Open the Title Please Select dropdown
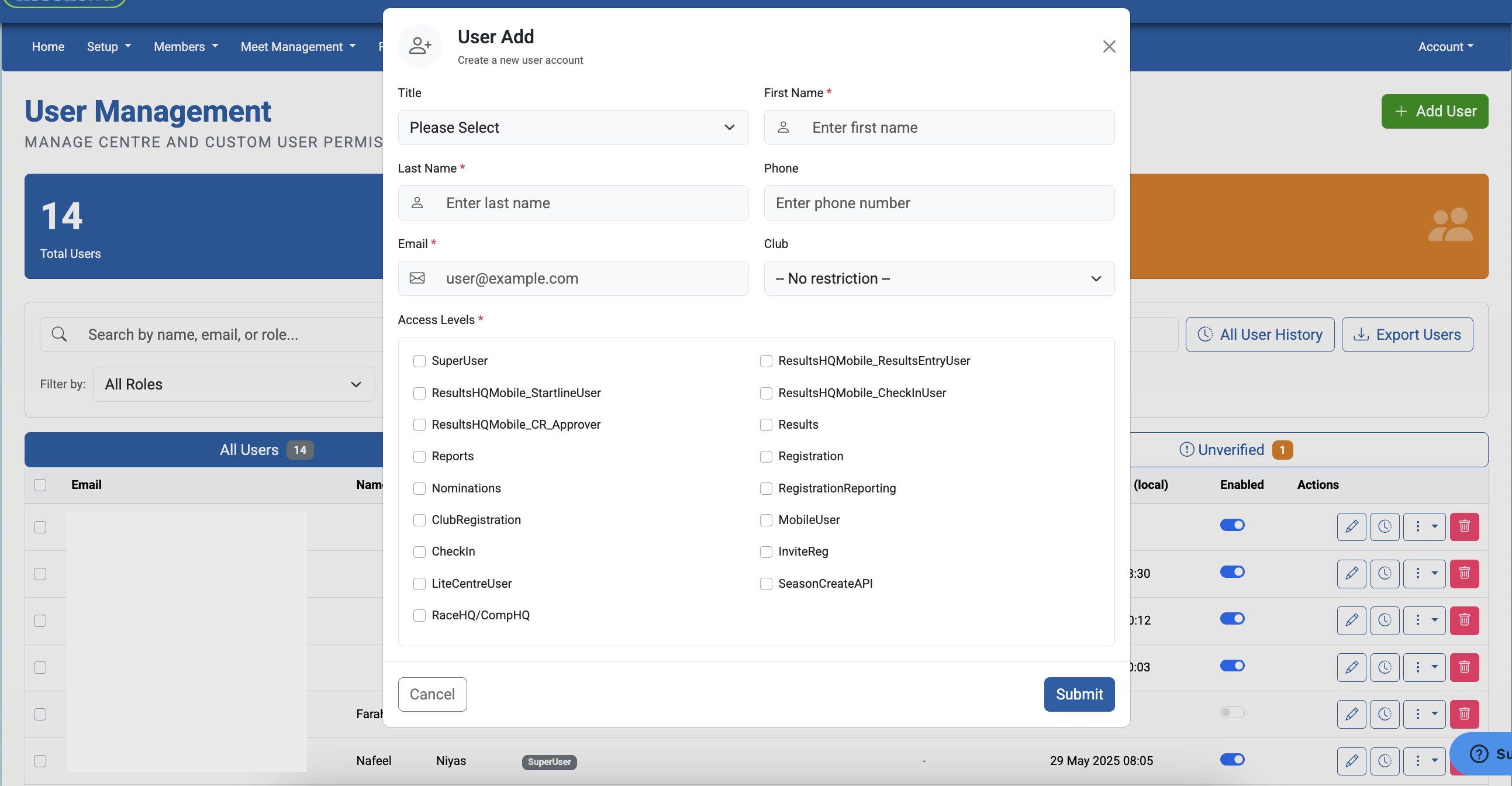This screenshot has width=1512, height=786. click(573, 127)
